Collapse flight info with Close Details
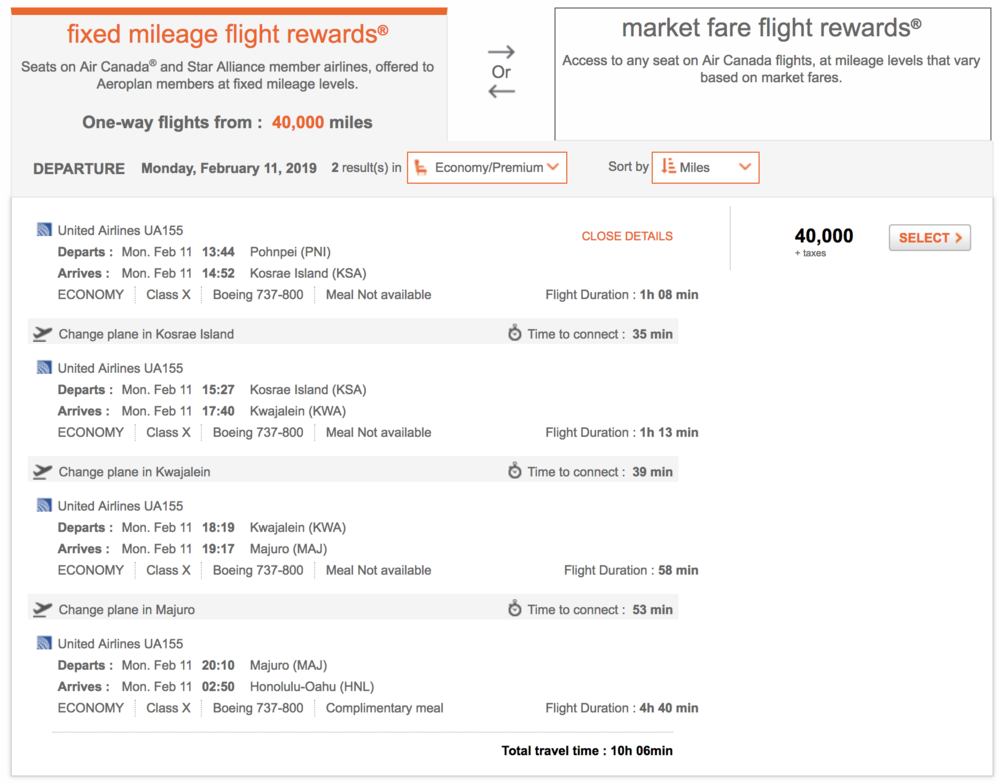Viewport: 1000px width, 784px height. [x=627, y=237]
